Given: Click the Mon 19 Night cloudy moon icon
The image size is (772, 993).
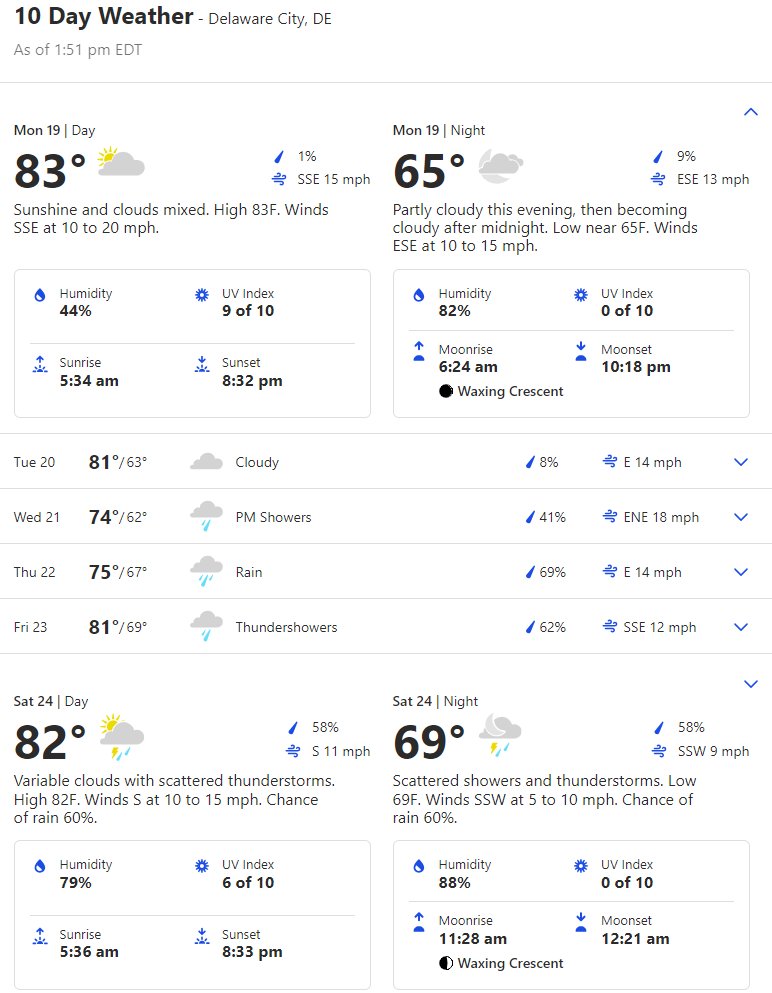Looking at the screenshot, I should coord(500,165).
